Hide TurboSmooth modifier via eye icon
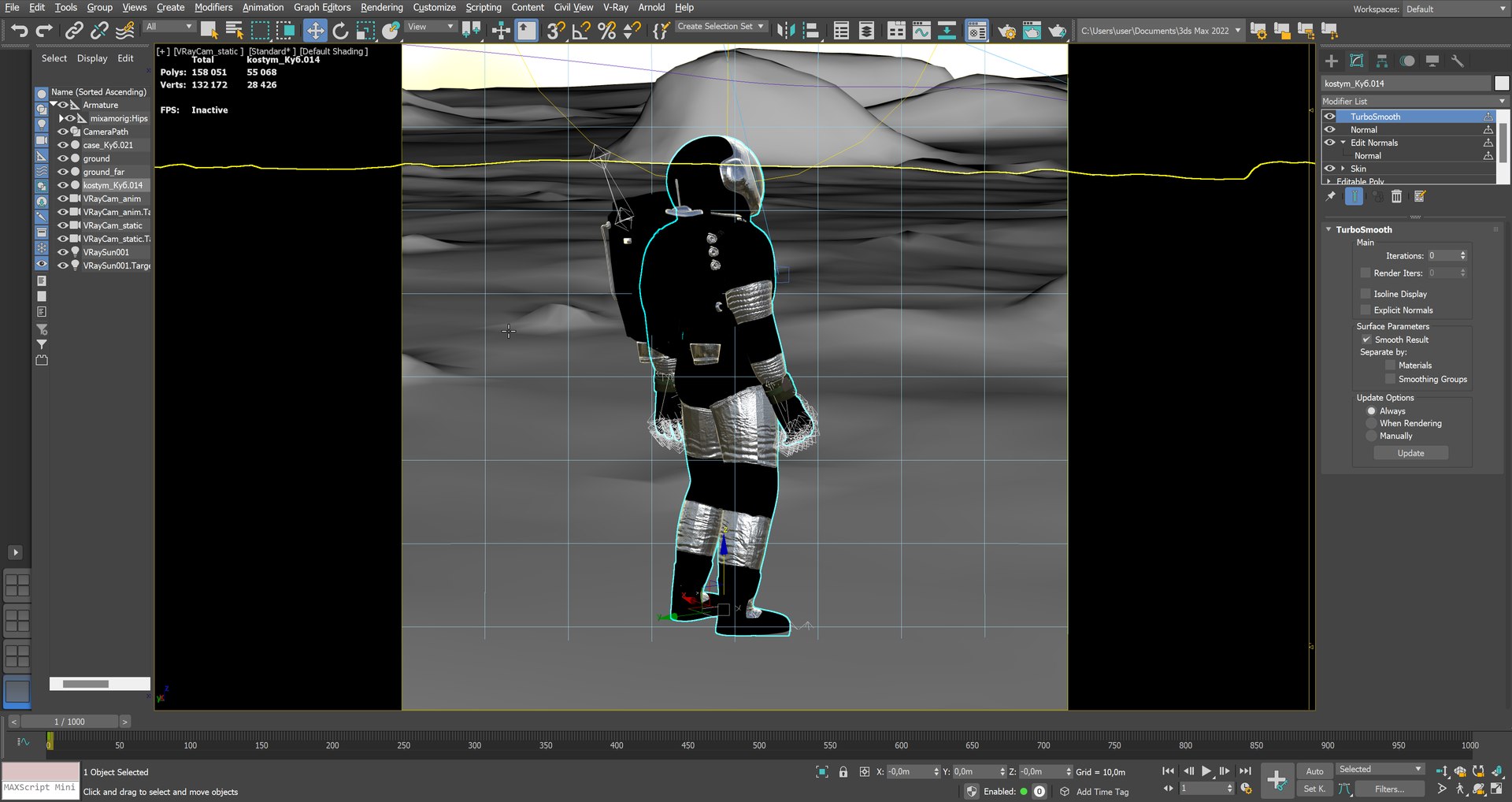The height and width of the screenshot is (802, 1512). click(x=1330, y=117)
